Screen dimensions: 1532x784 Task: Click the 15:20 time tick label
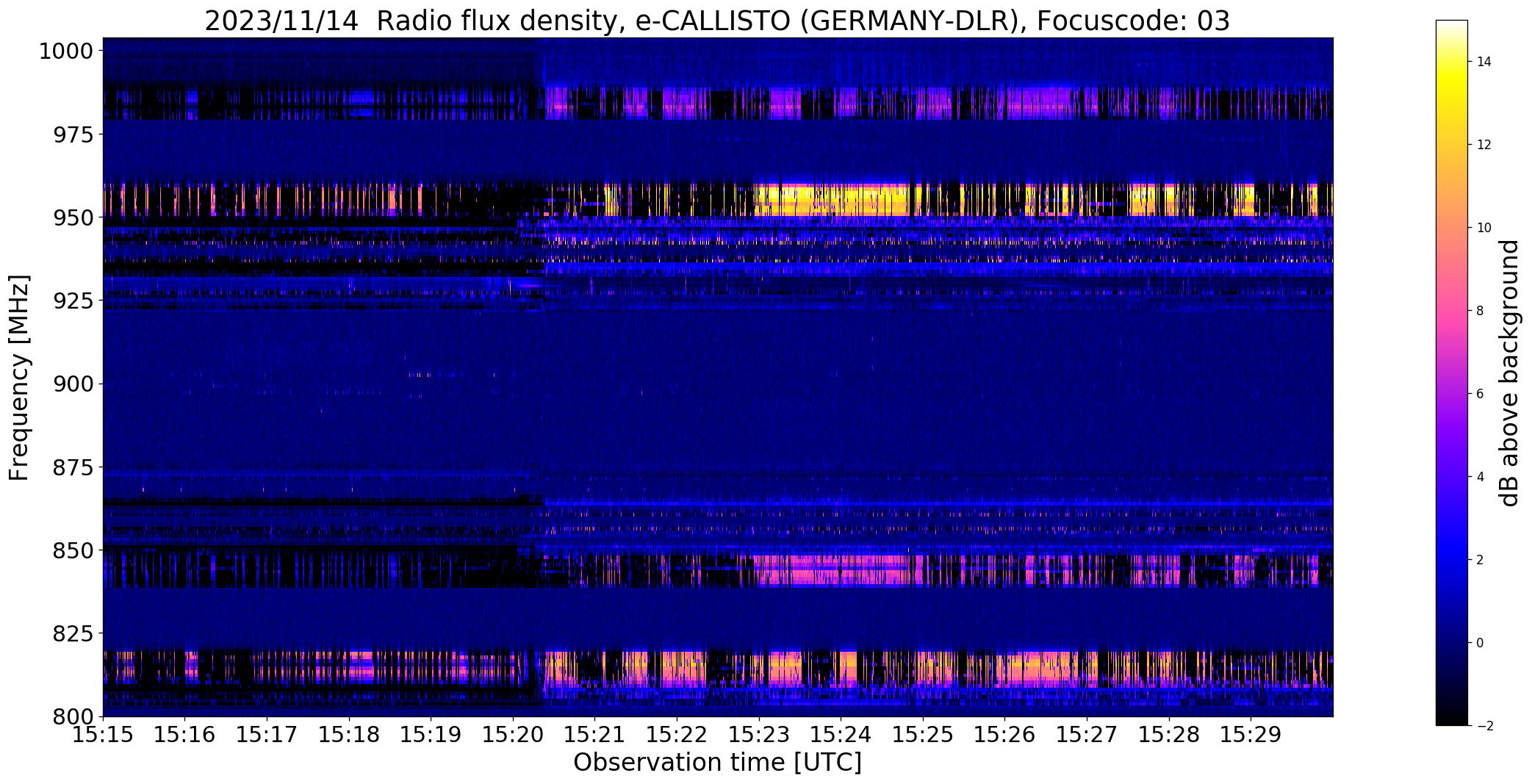click(513, 735)
